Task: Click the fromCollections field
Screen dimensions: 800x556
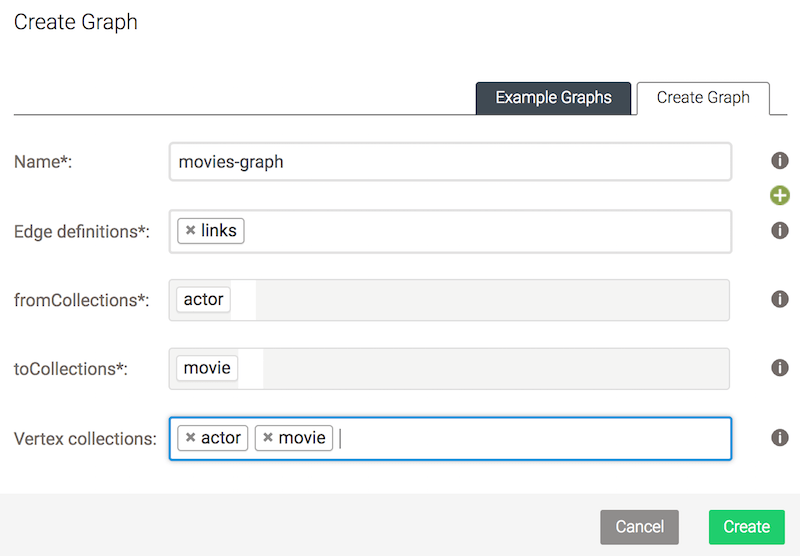Action: pyautogui.click(x=449, y=300)
